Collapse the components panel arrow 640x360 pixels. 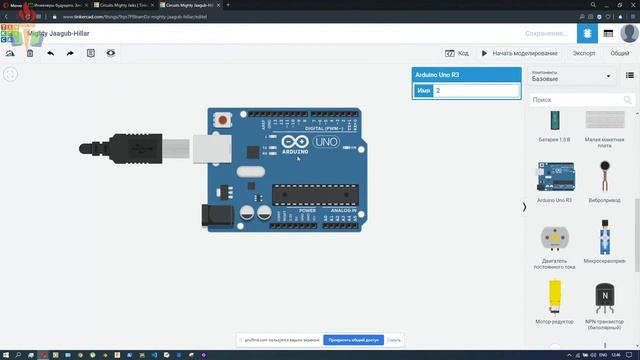(x=524, y=207)
